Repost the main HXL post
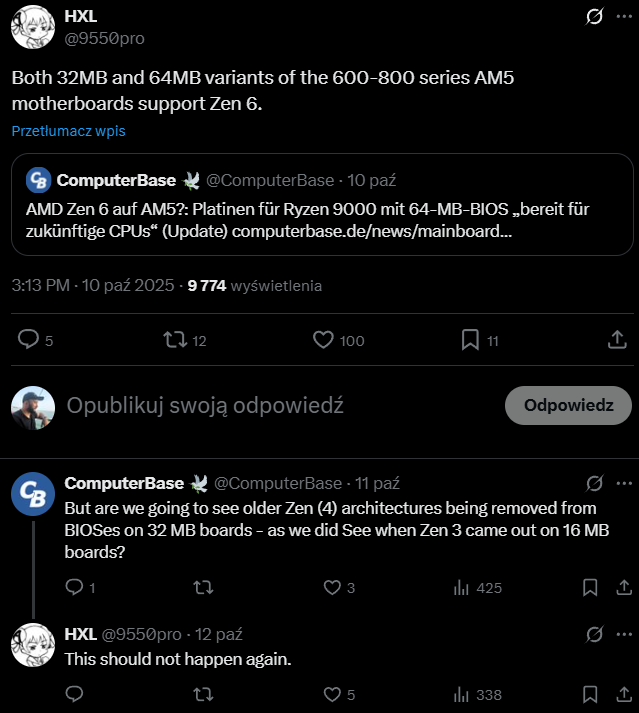This screenshot has width=639, height=713. coord(175,340)
